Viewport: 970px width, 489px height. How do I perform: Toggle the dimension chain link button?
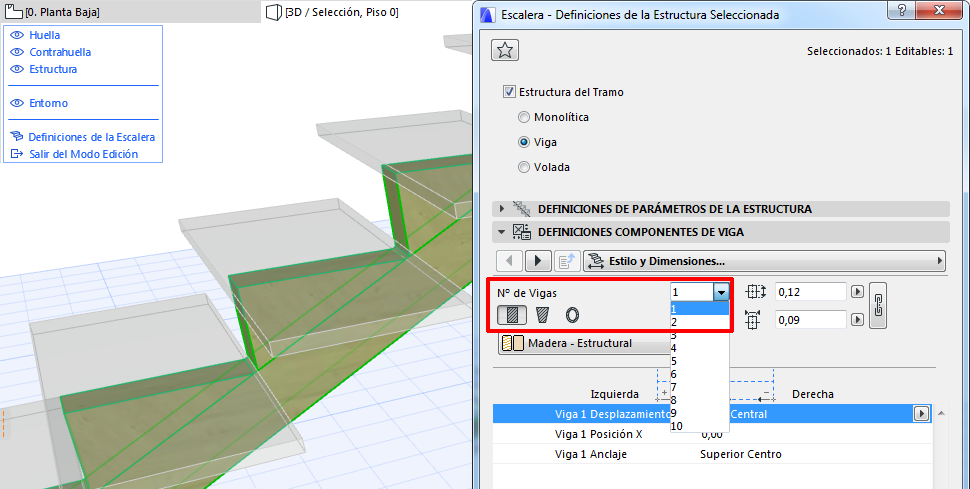coord(878,305)
